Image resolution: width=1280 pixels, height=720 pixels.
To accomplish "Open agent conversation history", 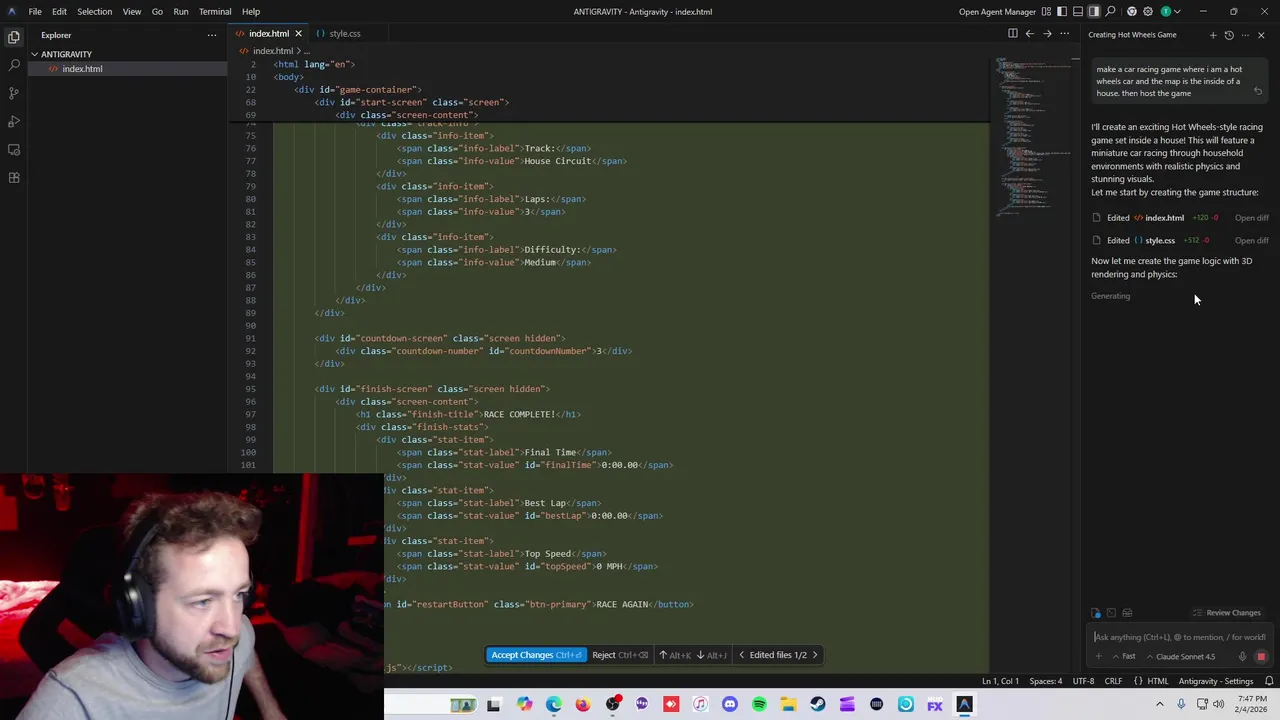I will [1229, 35].
